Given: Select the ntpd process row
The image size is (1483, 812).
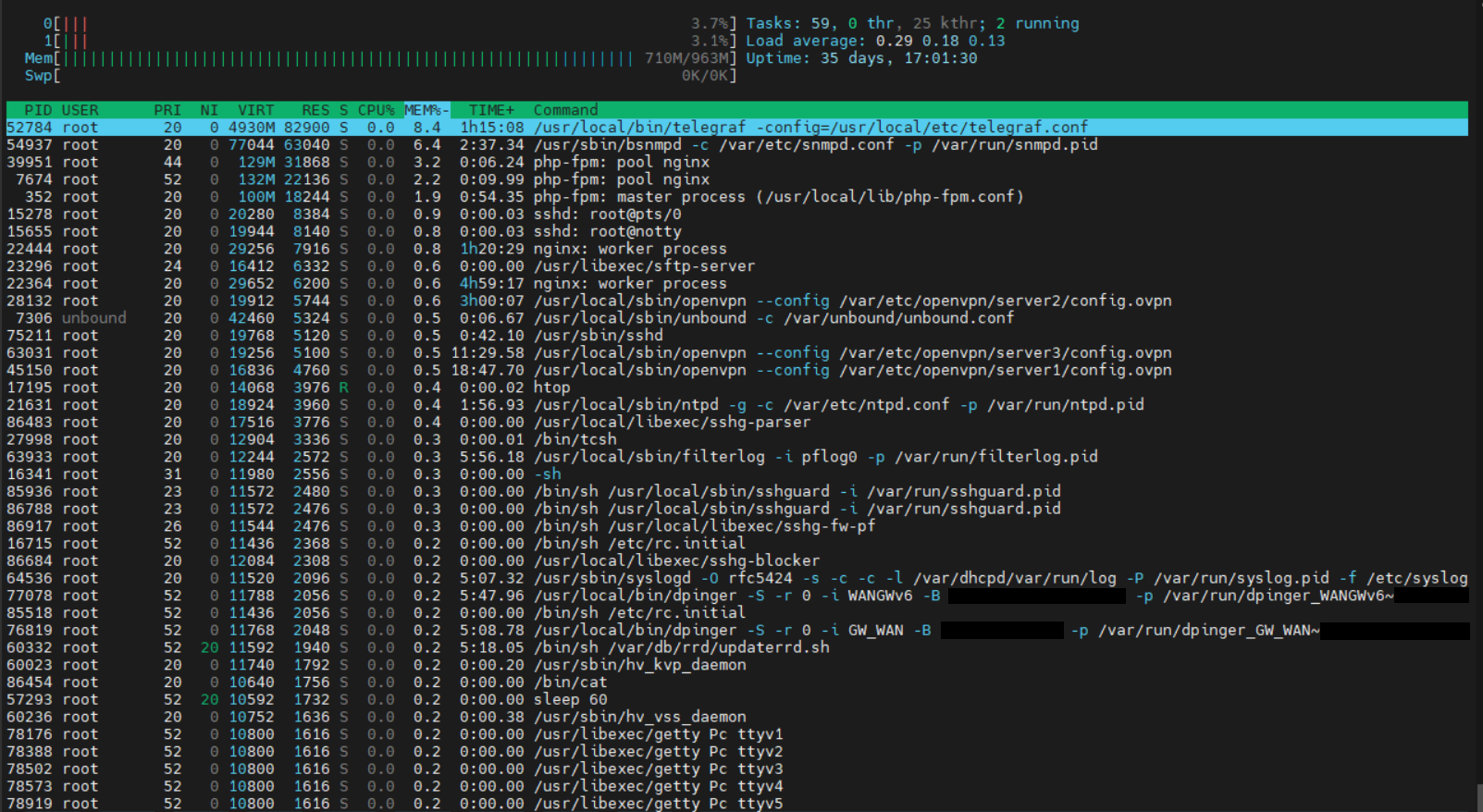Looking at the screenshot, I should pyautogui.click(x=736, y=405).
